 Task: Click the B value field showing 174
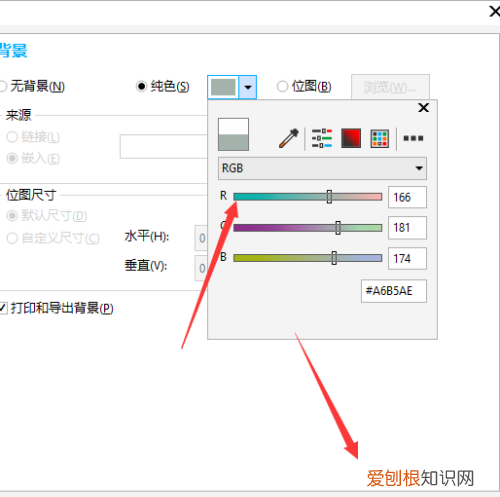[x=407, y=258]
